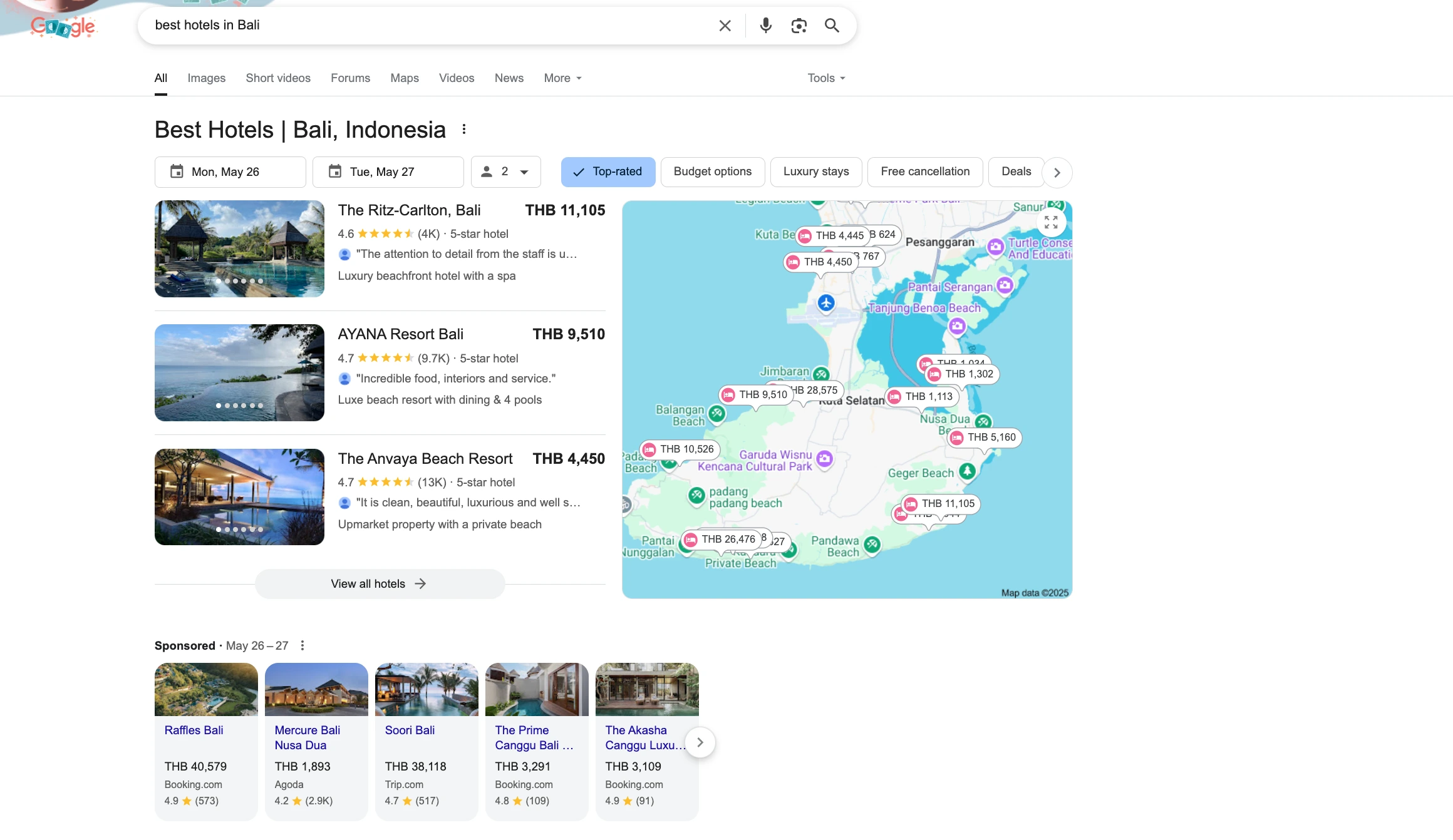The height and width of the screenshot is (840, 1453).
Task: Select the THB 4,450 map pin
Action: 820,262
